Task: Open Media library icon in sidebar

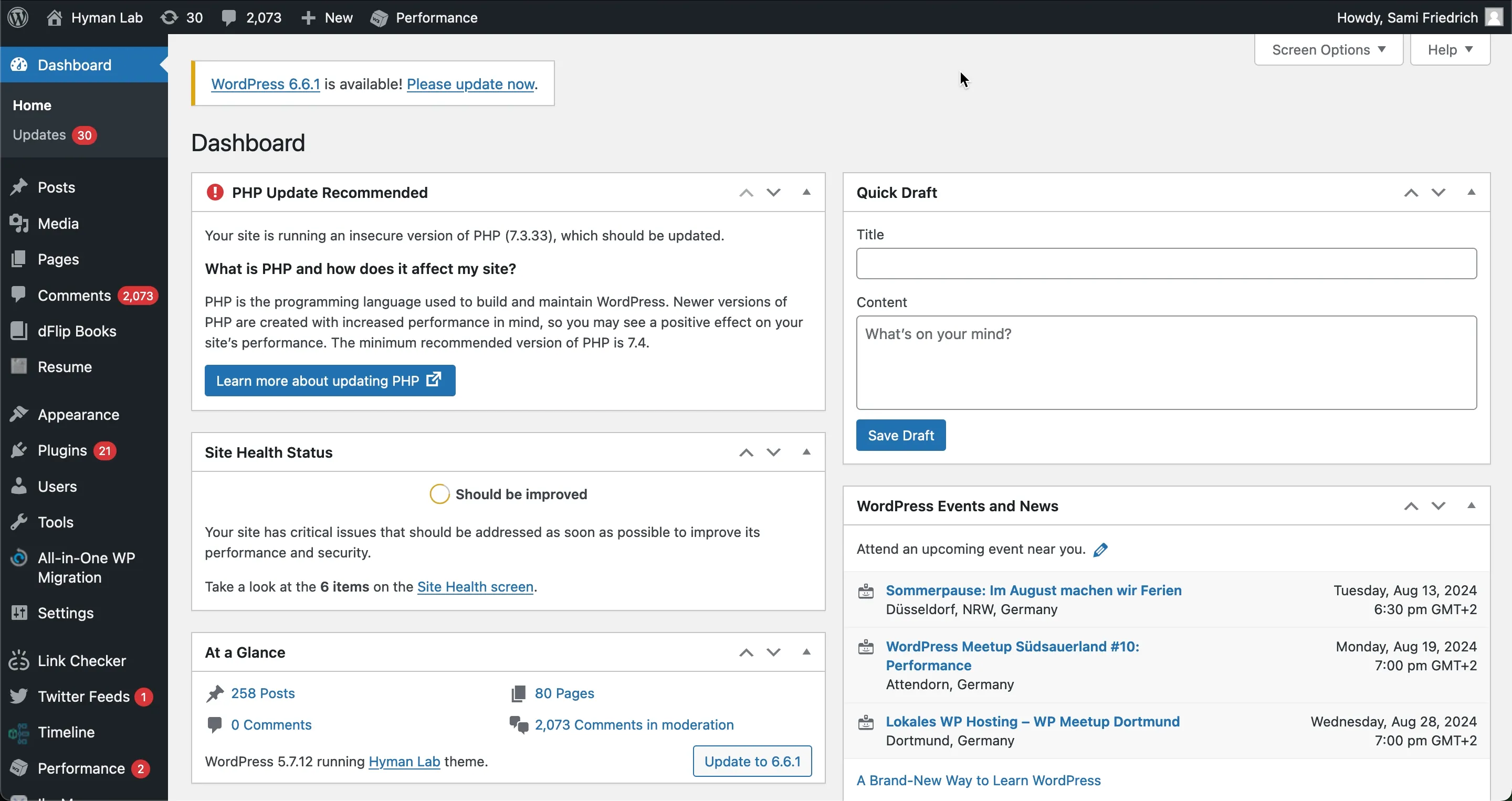Action: click(x=19, y=223)
